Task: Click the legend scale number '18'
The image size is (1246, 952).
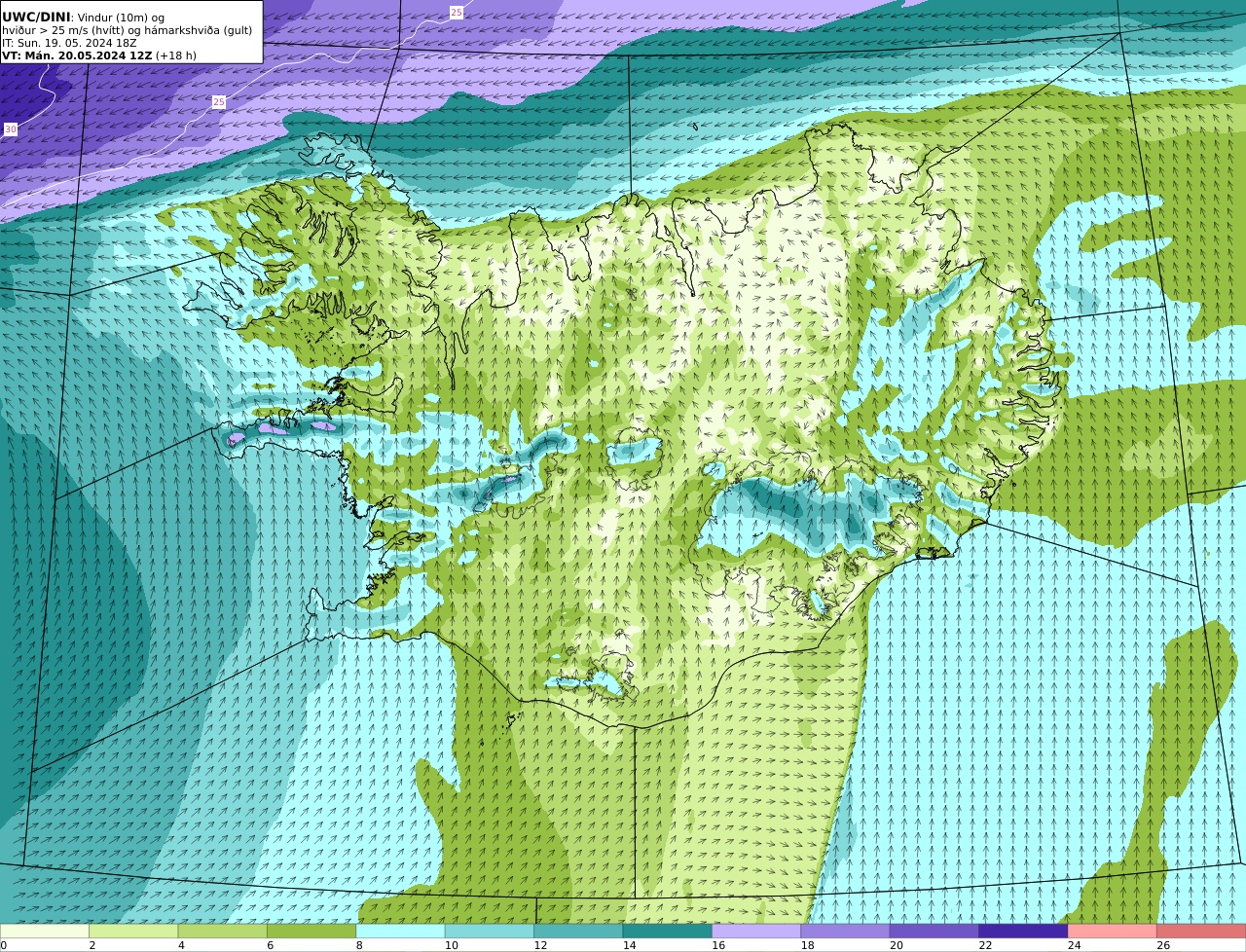Action: [807, 945]
